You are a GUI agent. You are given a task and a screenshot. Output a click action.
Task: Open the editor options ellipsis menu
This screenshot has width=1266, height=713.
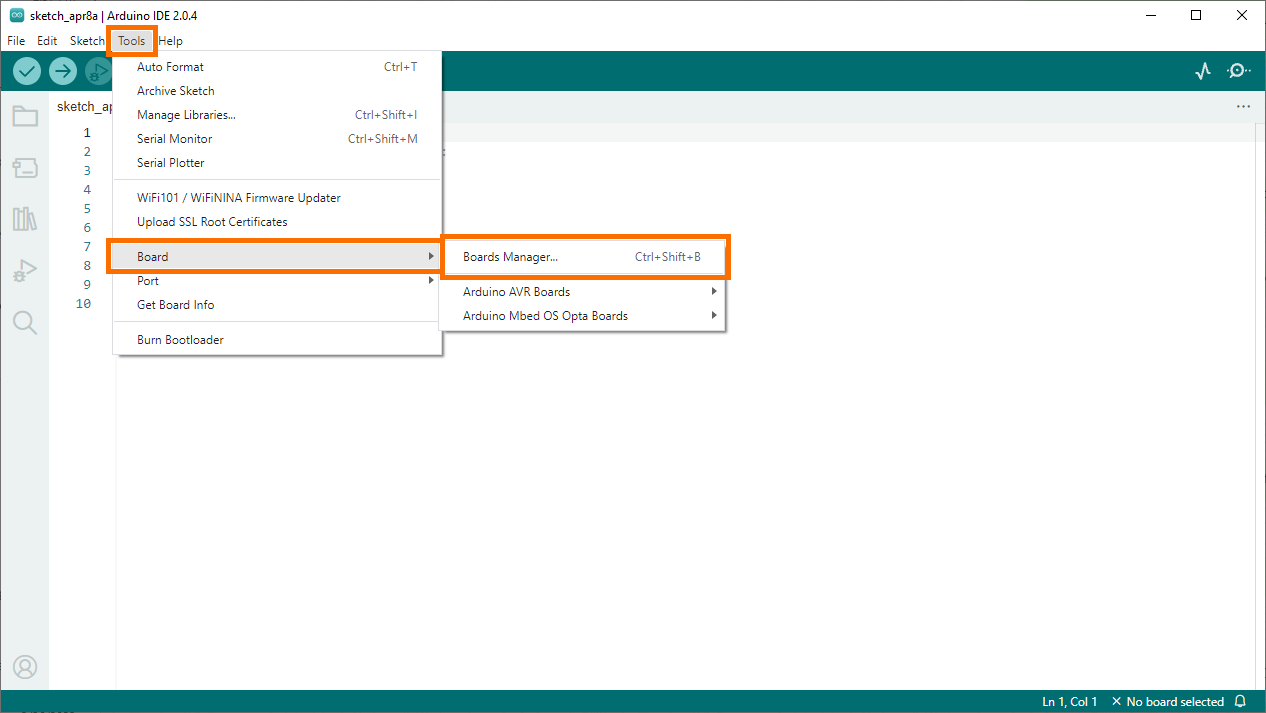pos(1243,105)
